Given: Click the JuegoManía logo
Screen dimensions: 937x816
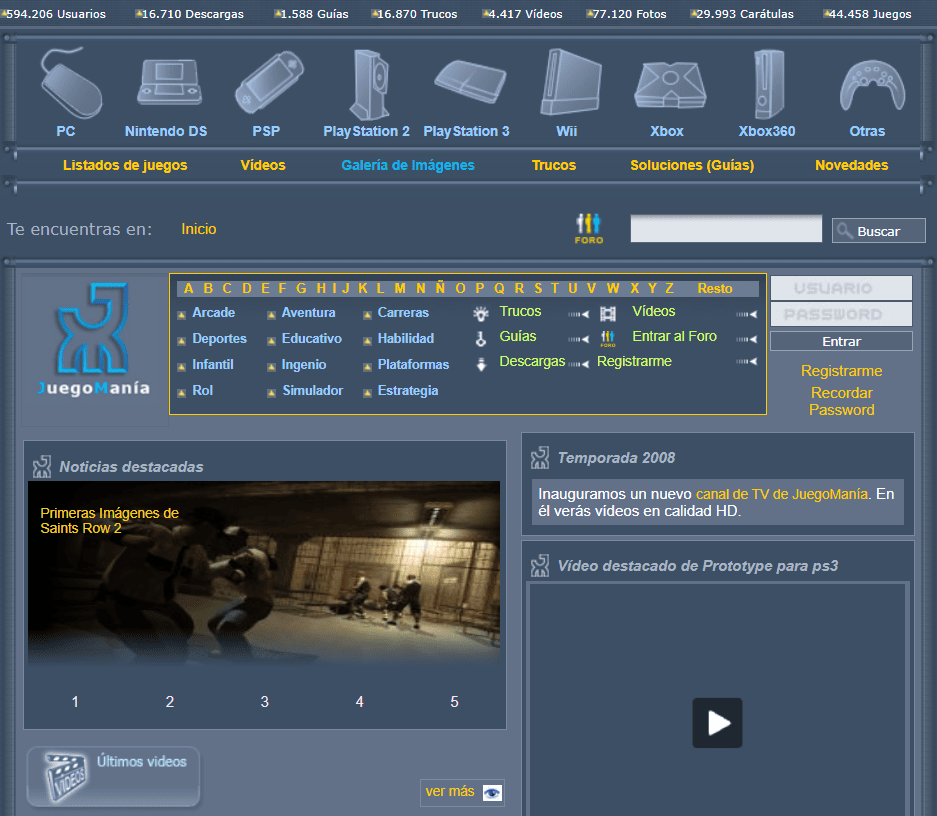Looking at the screenshot, I should 94,340.
